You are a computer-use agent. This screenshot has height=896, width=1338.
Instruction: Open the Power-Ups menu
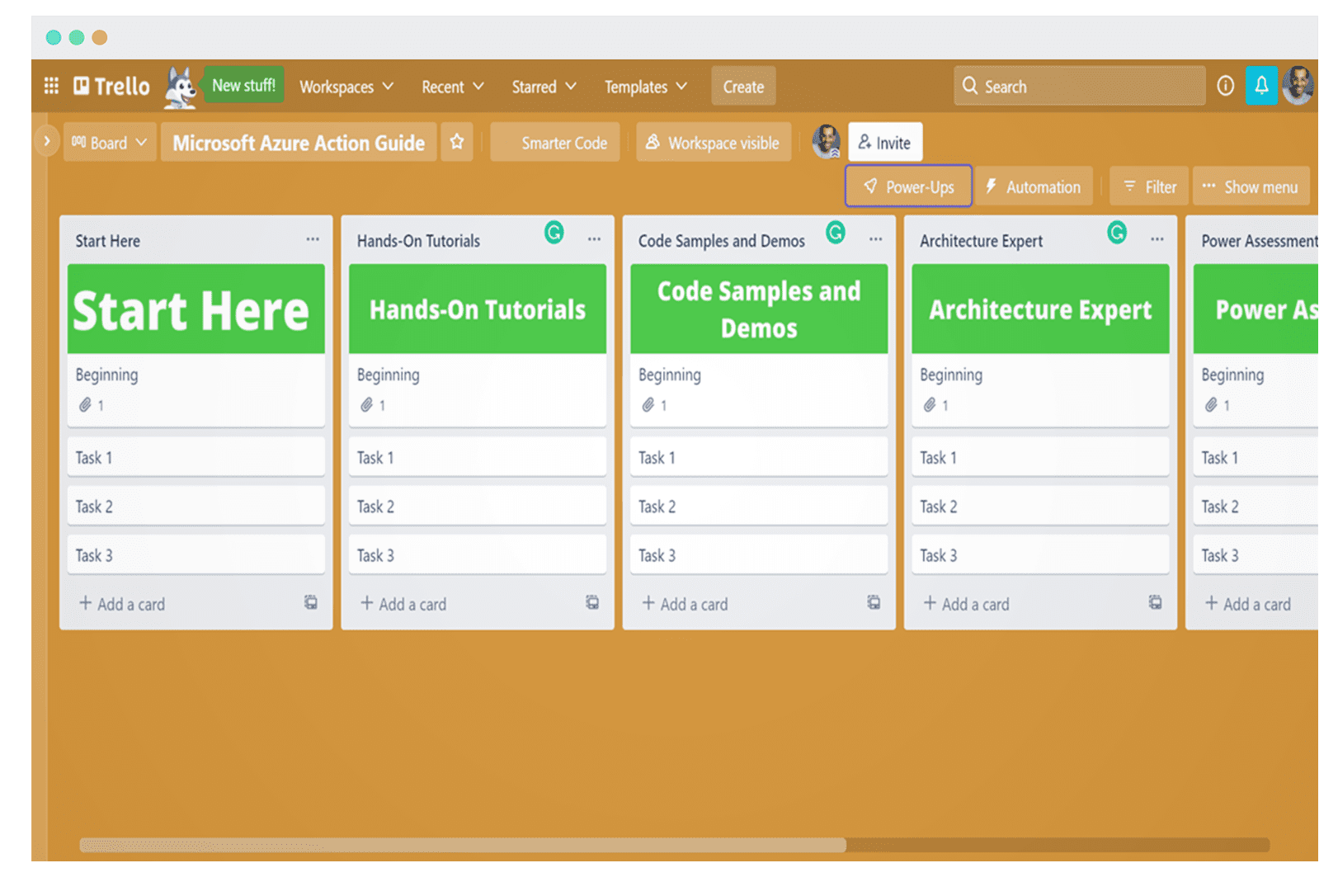pos(908,186)
